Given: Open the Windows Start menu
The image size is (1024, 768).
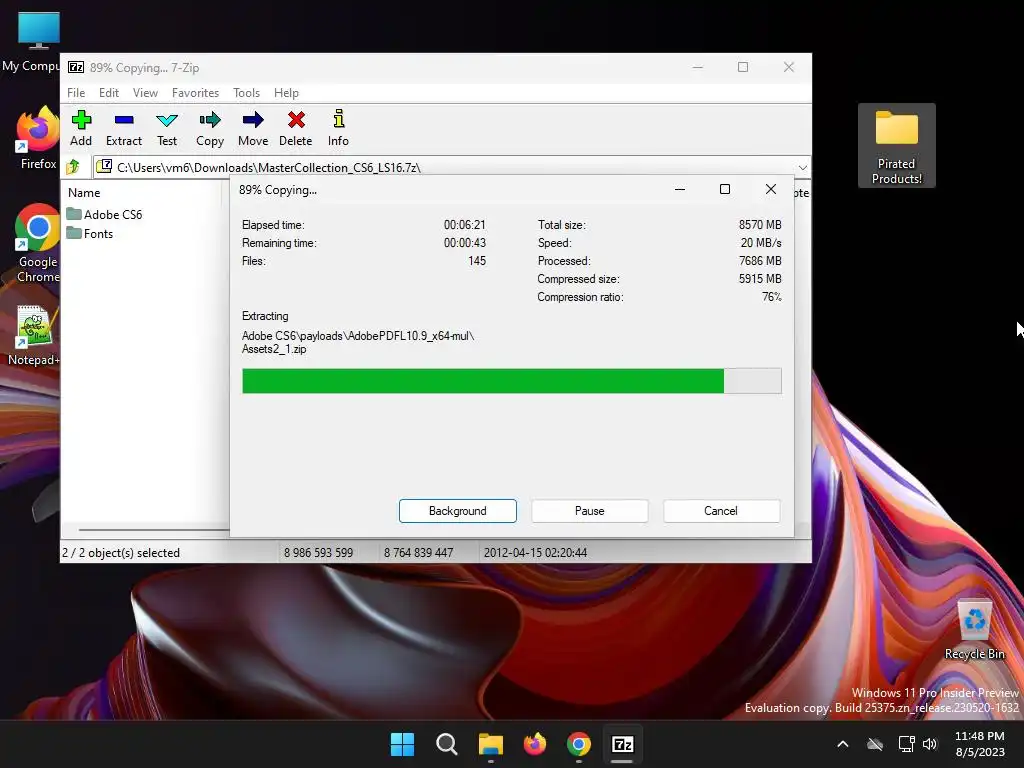Looking at the screenshot, I should (x=402, y=744).
